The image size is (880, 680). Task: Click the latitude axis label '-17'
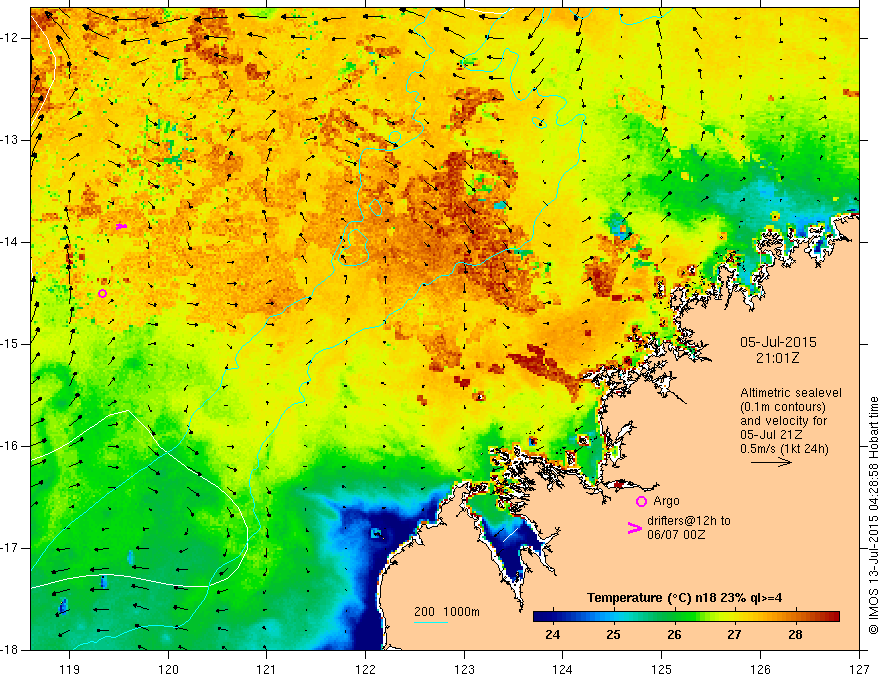(x=10, y=548)
